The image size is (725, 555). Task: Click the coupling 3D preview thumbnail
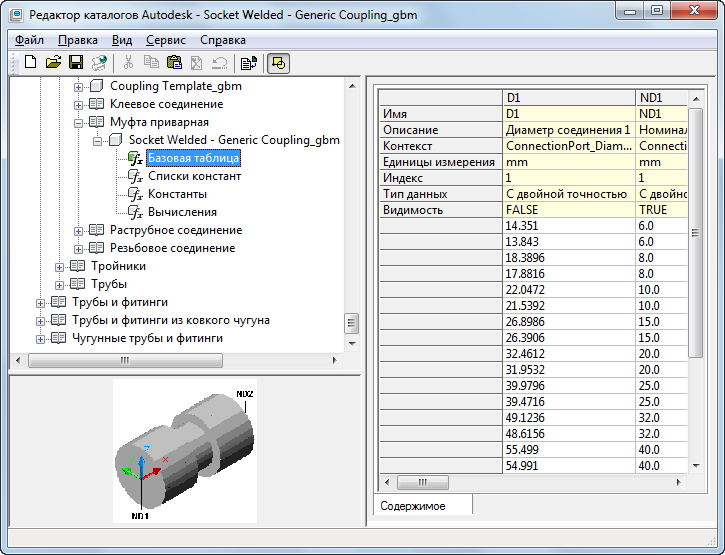point(185,451)
